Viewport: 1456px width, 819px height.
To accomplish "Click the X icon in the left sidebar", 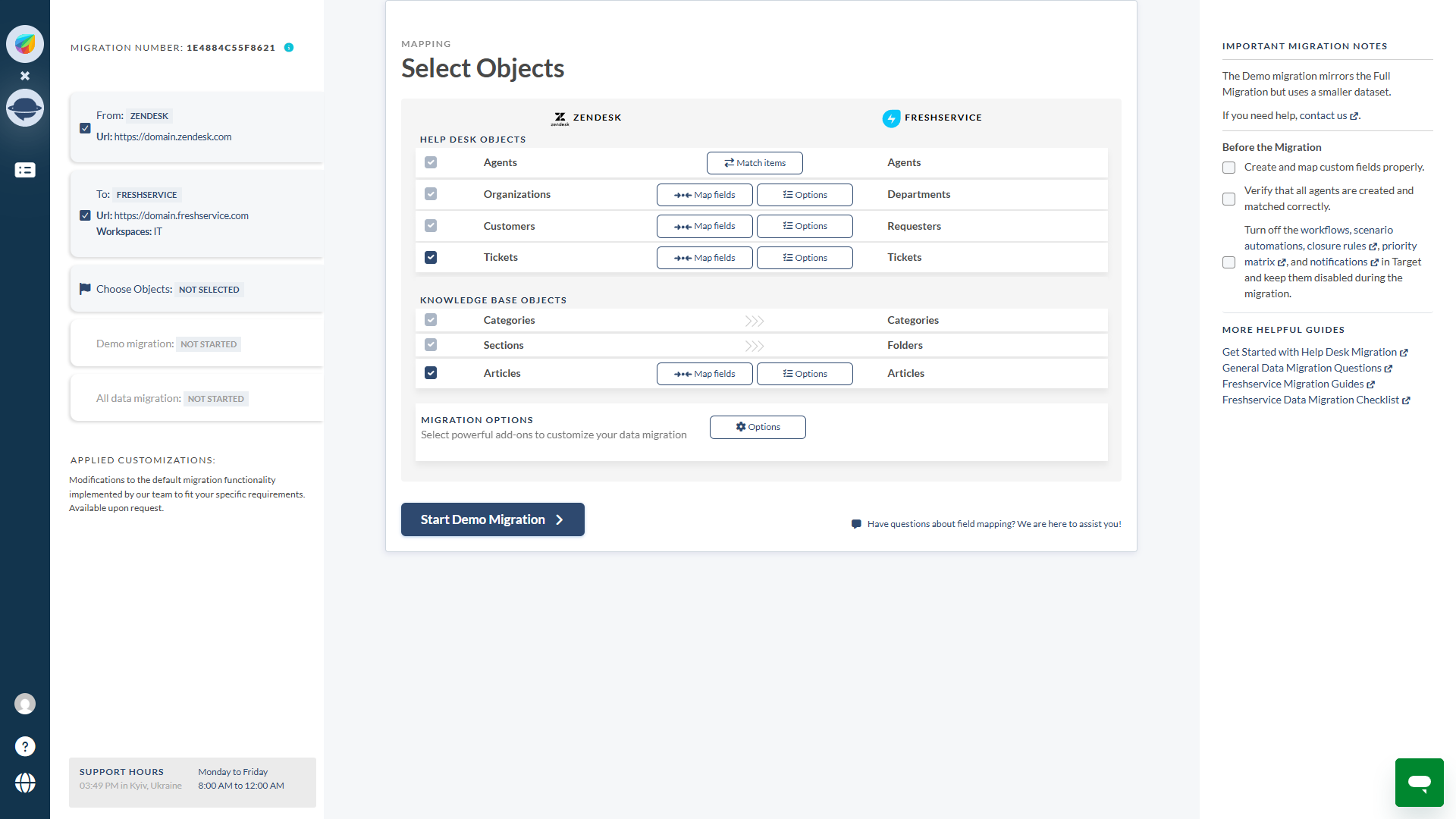I will click(x=25, y=76).
